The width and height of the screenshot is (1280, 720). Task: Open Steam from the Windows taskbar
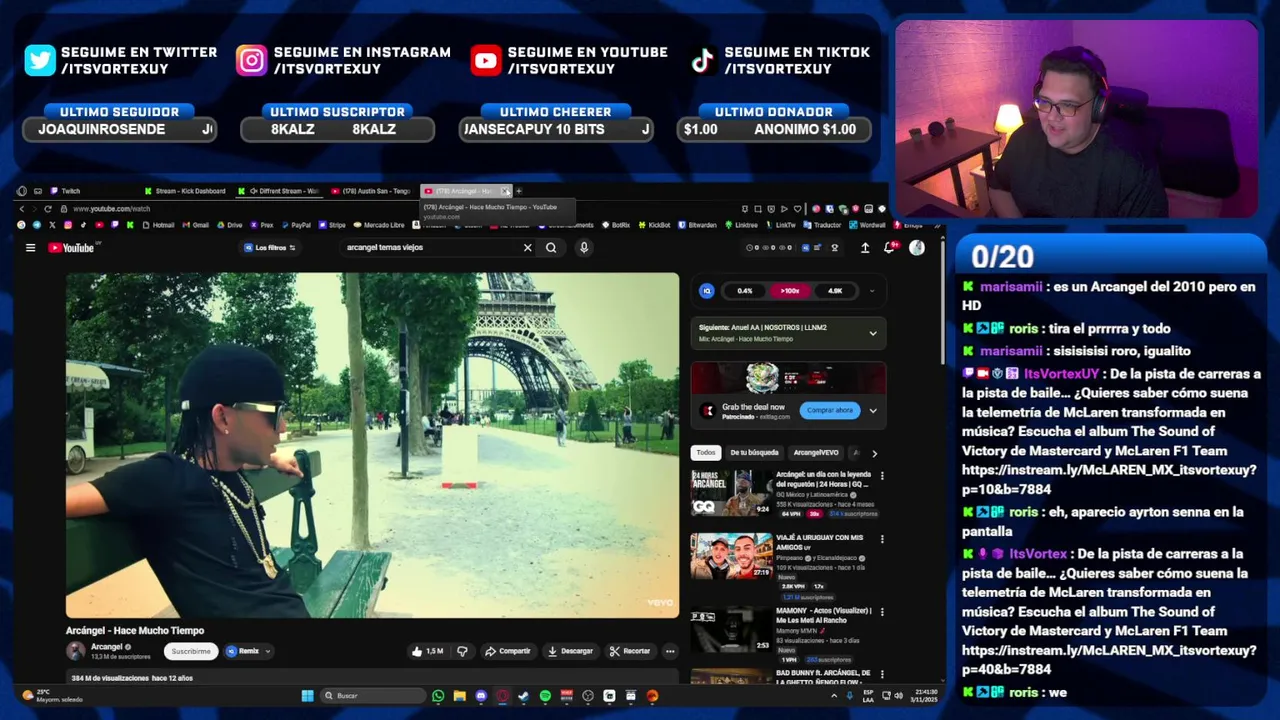click(523, 696)
